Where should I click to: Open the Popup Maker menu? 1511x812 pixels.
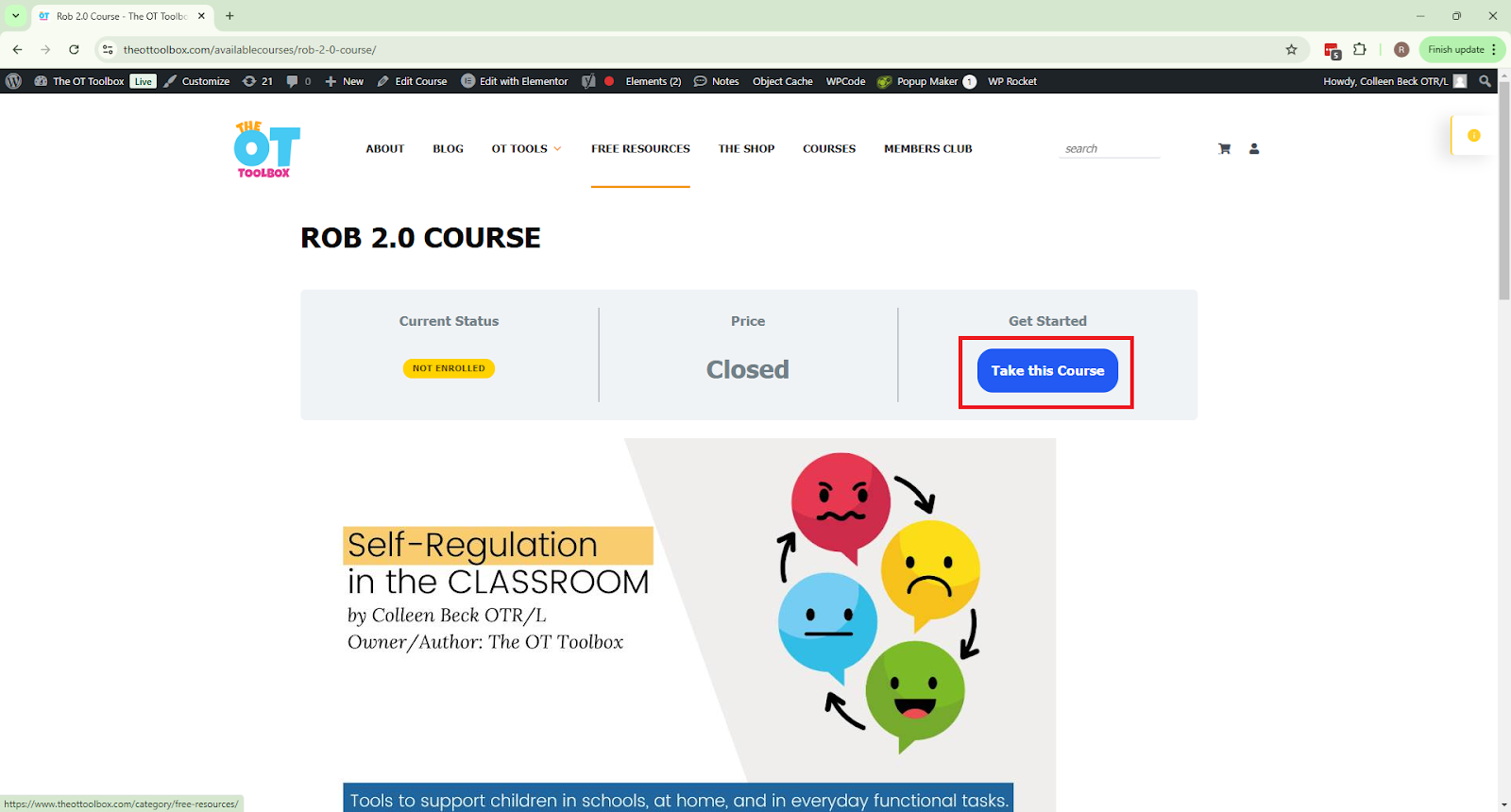coord(926,81)
